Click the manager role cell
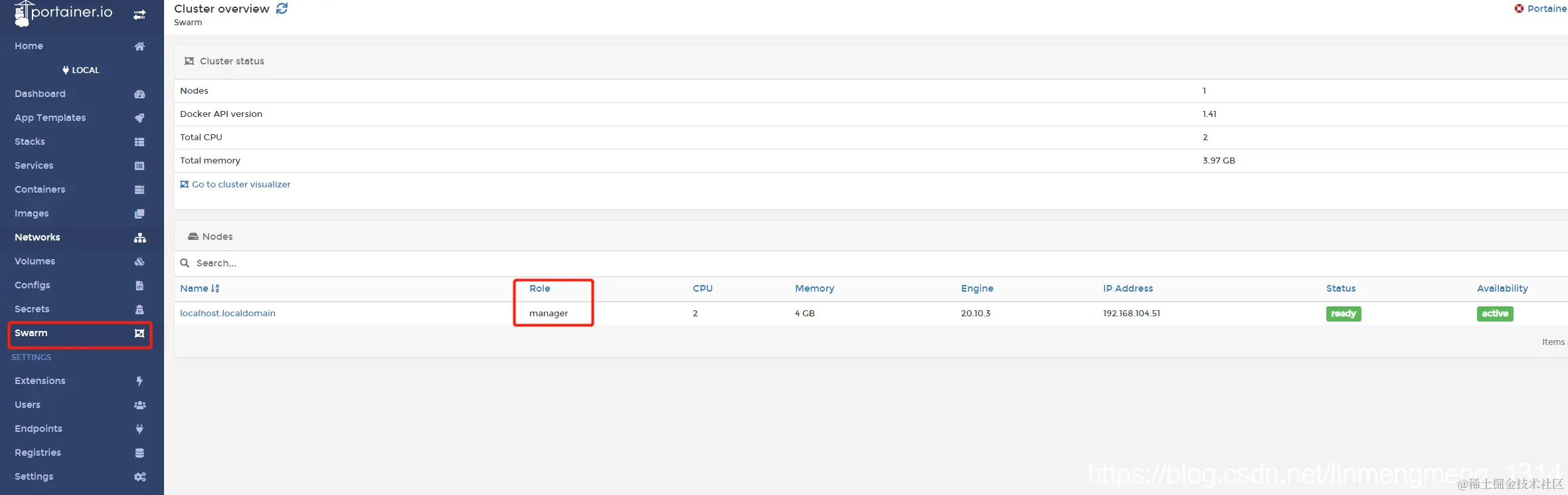 [549, 313]
